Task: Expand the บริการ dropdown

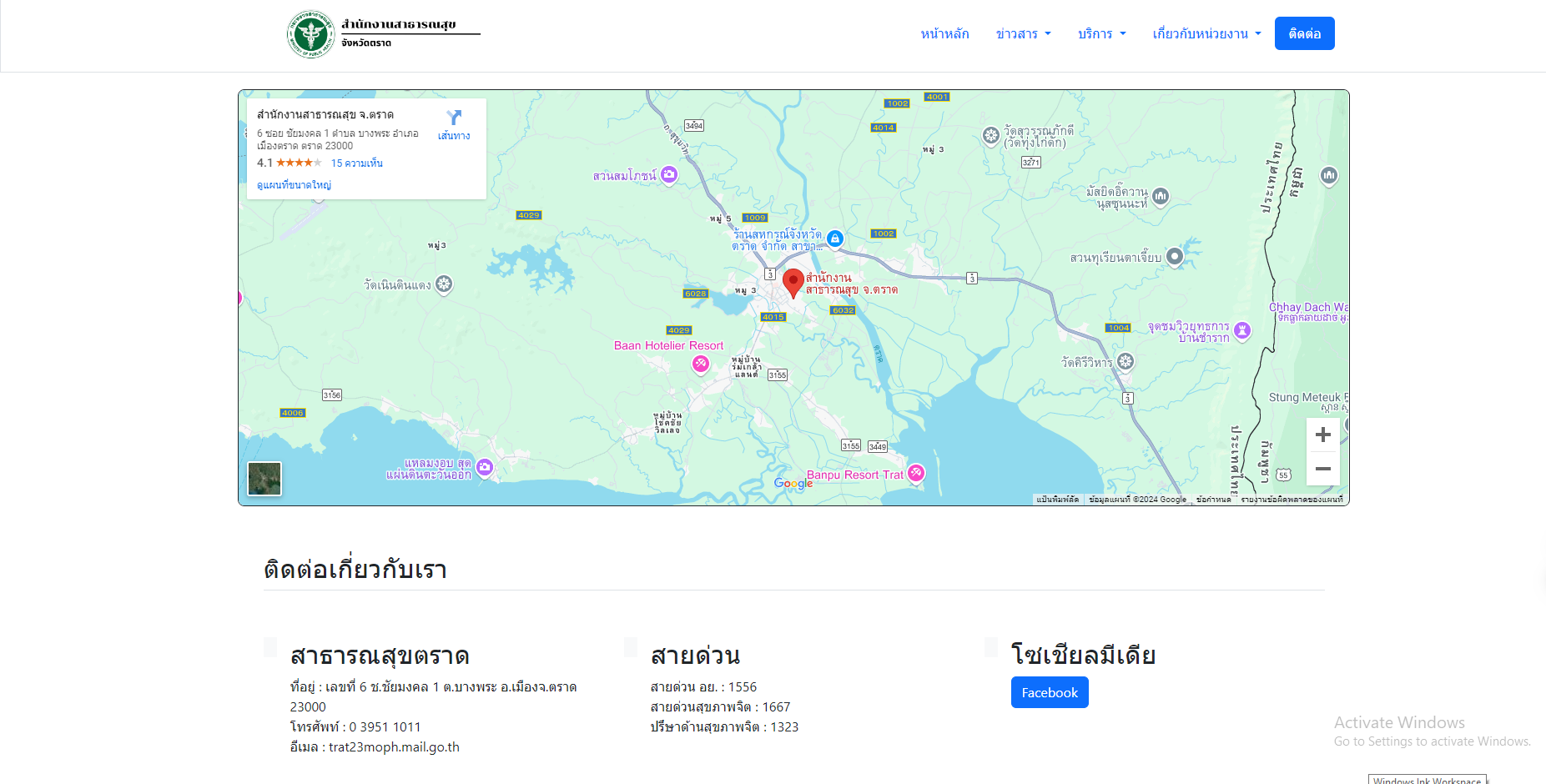Action: [1100, 33]
